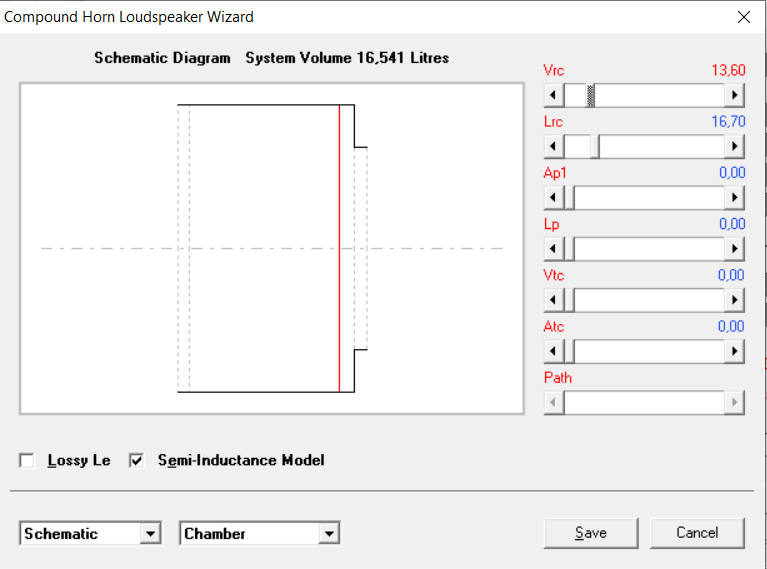767x569 pixels.
Task: Enable the Lossy Le checkbox
Action: [27, 460]
